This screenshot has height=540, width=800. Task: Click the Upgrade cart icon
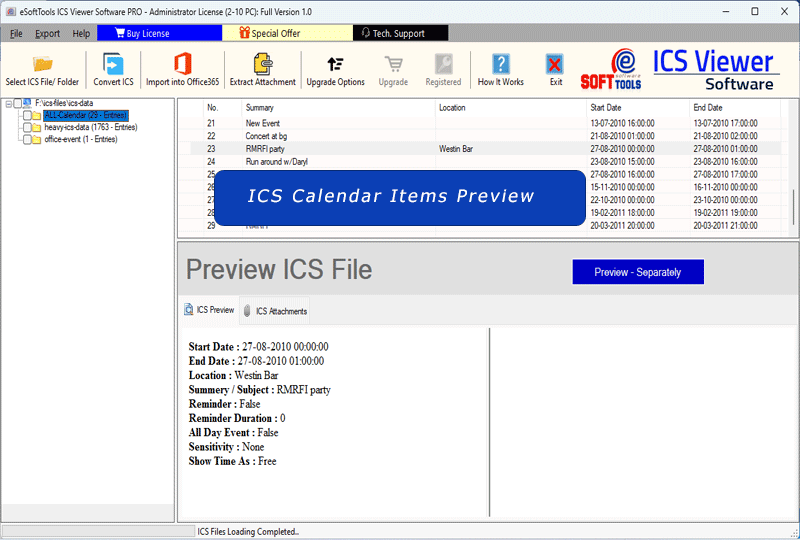point(393,64)
